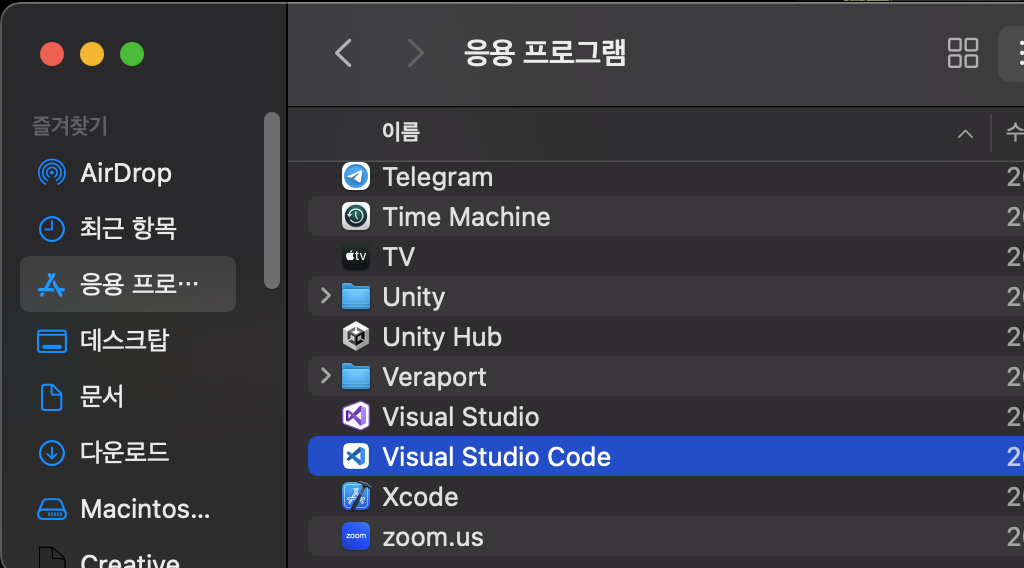Click the AirDrop sidebar icon

(52, 173)
